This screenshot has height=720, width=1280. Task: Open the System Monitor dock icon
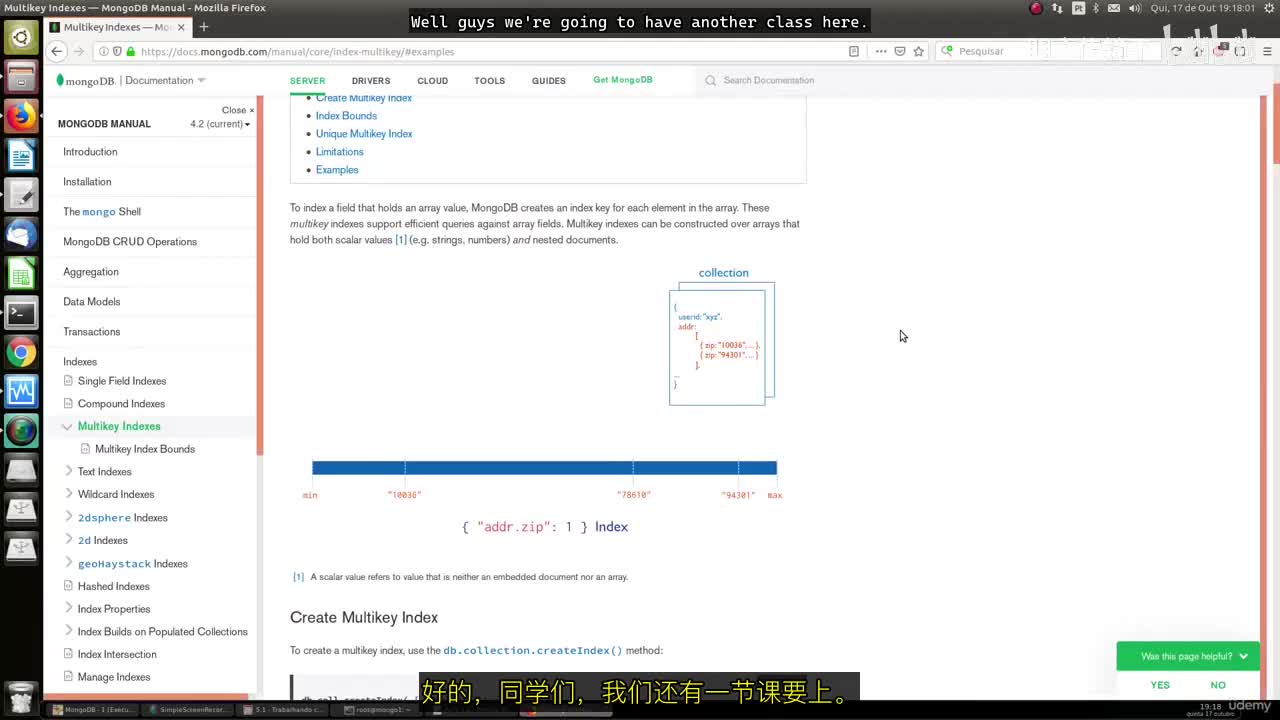pos(21,391)
